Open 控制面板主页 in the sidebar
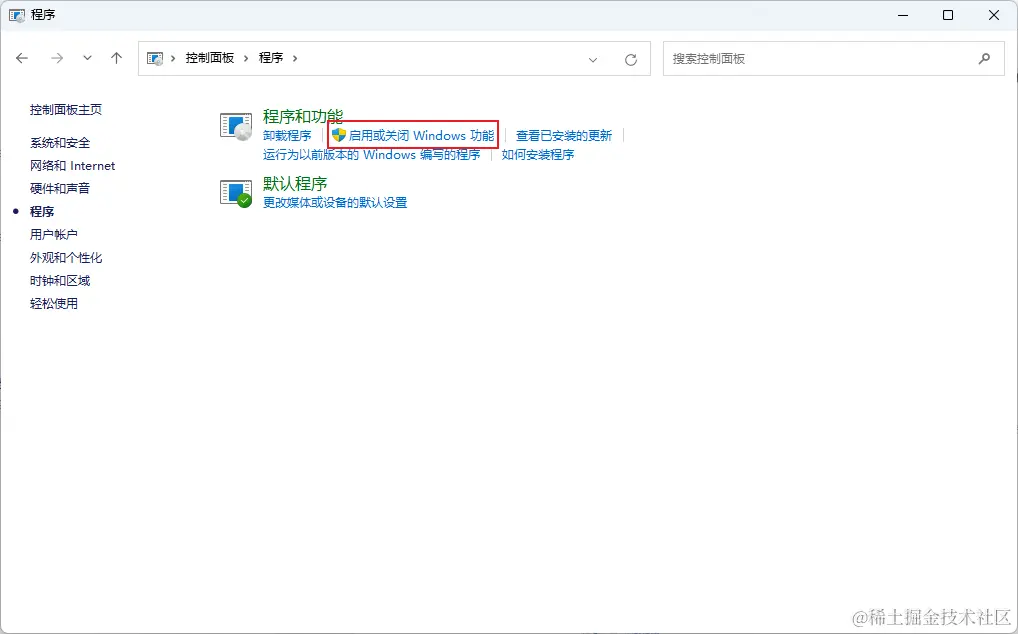 pyautogui.click(x=66, y=110)
